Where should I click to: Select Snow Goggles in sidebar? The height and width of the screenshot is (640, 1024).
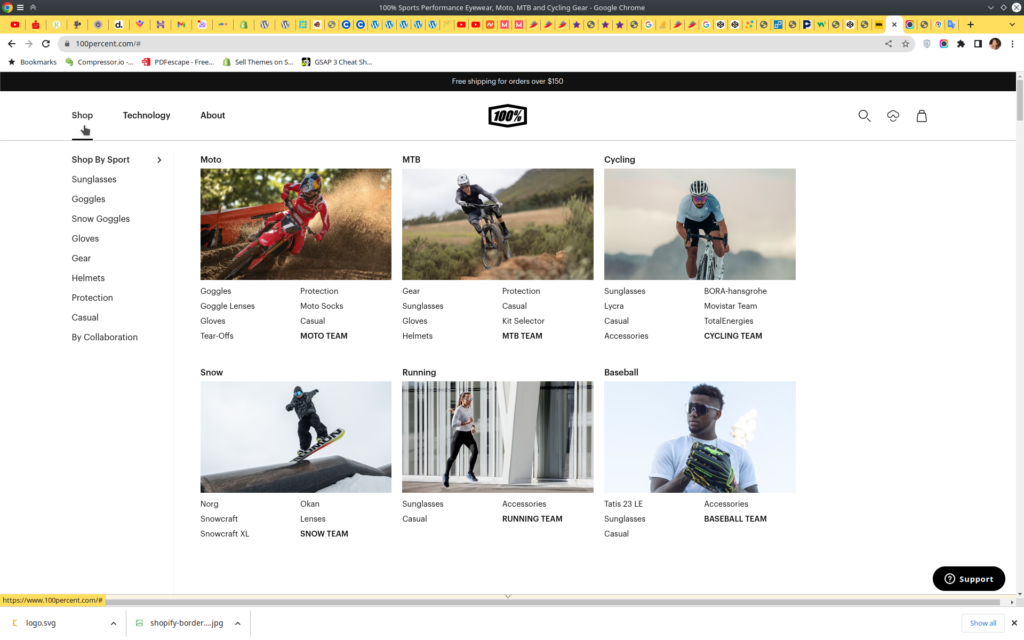tap(100, 219)
